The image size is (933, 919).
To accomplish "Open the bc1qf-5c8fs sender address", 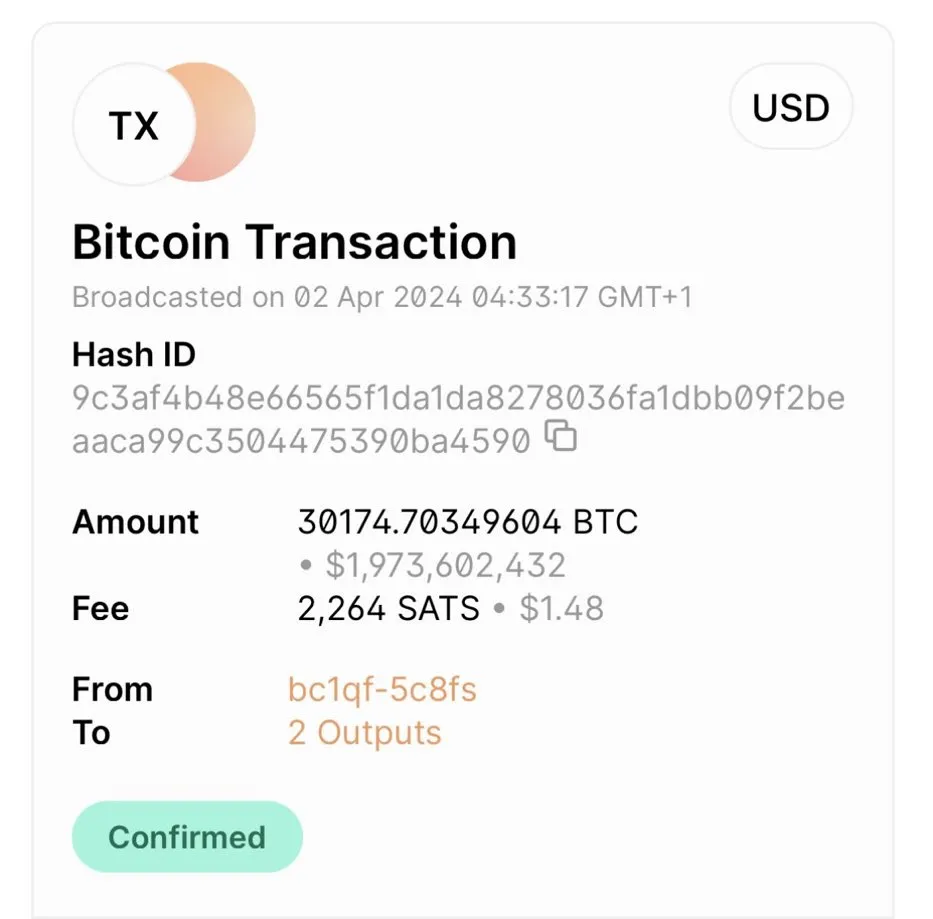I will pos(382,690).
